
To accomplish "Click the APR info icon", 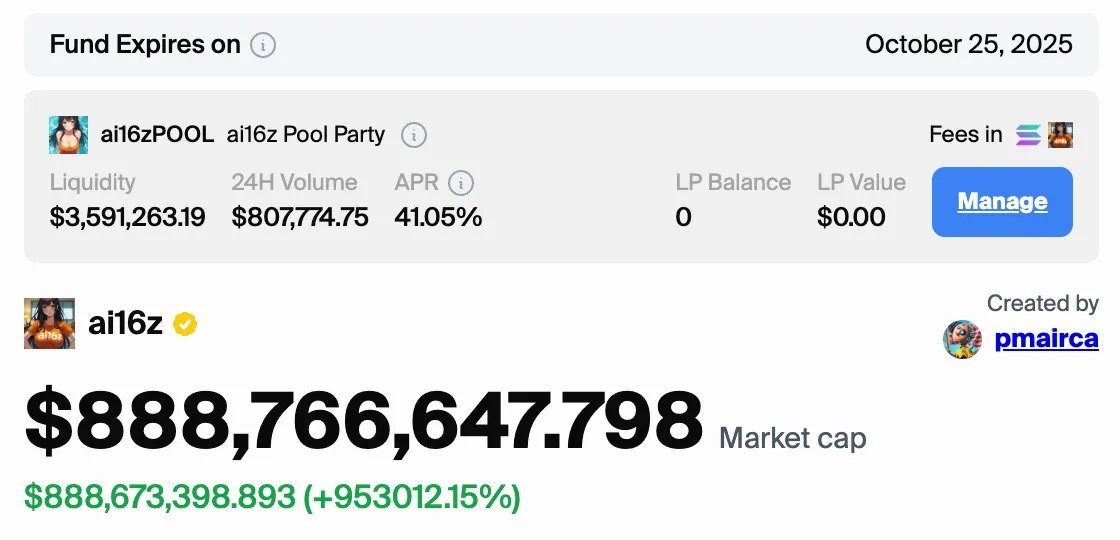I will tap(461, 183).
